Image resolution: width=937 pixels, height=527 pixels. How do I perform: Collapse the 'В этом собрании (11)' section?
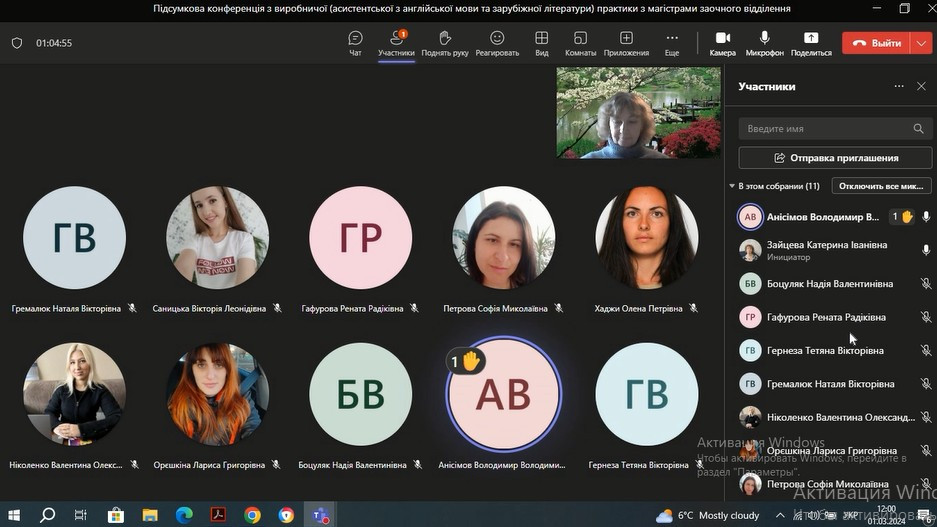click(732, 186)
